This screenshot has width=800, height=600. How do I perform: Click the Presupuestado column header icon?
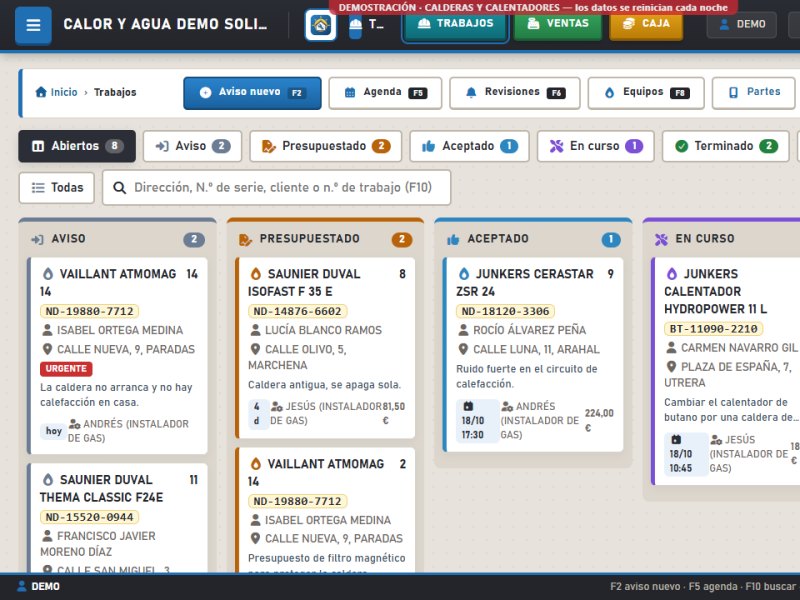tap(245, 239)
